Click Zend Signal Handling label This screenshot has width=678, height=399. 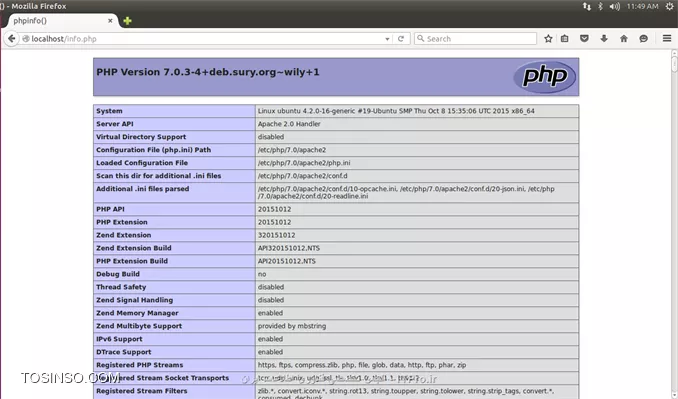134,300
